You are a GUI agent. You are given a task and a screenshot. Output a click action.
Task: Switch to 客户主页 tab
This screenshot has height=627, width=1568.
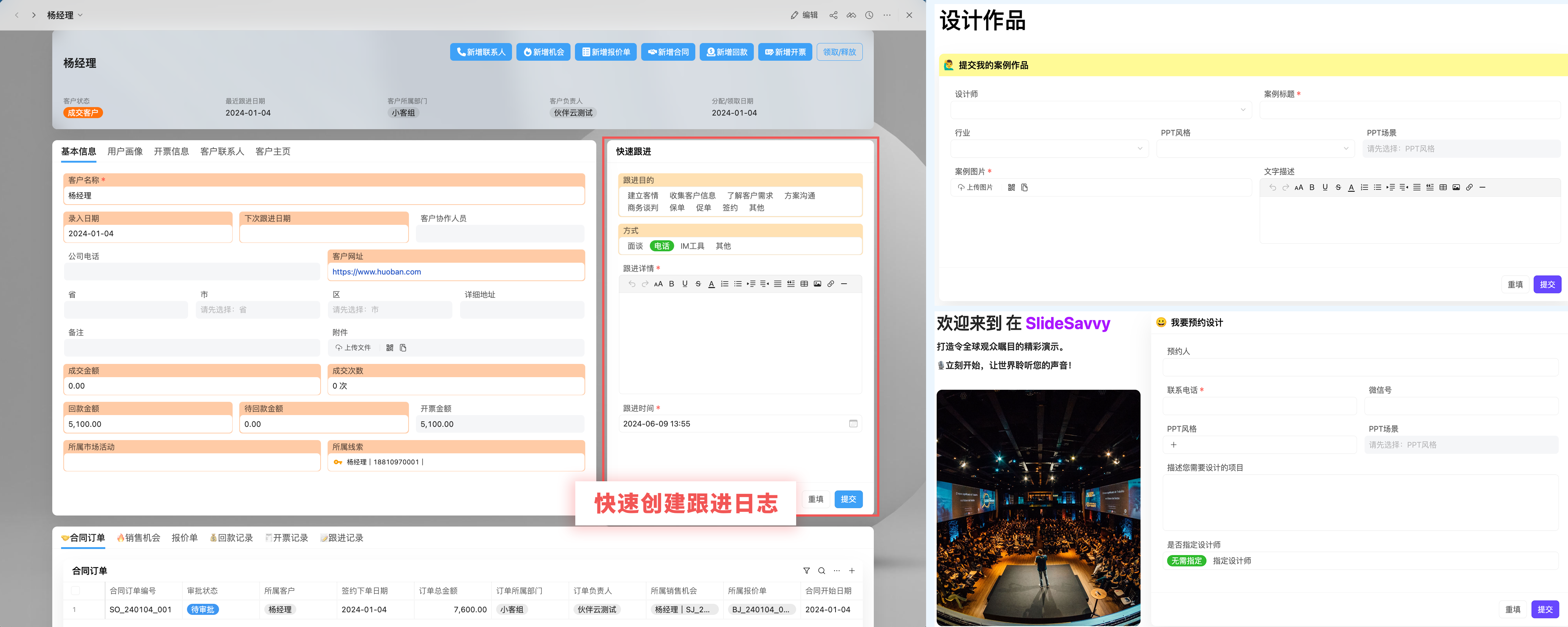coord(273,152)
